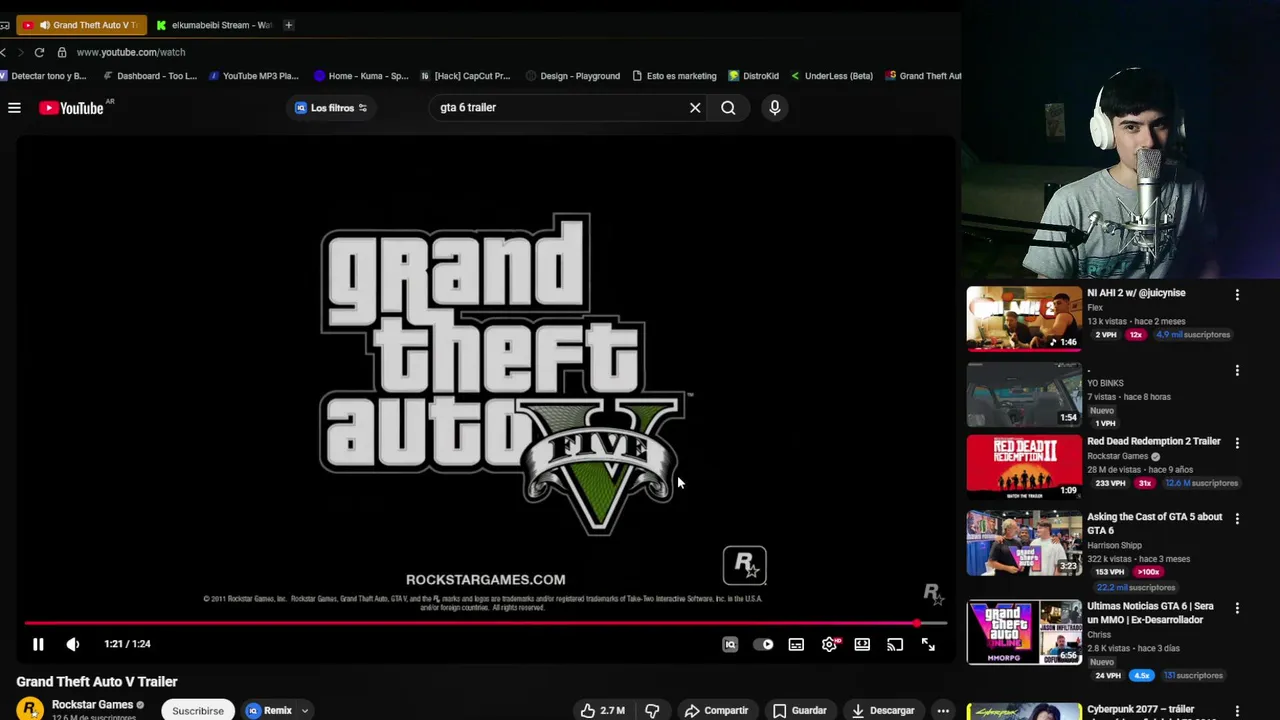
Task: Open 'NI AHI 2 w/ @juicynise' thumbnail
Action: [x=1024, y=319]
